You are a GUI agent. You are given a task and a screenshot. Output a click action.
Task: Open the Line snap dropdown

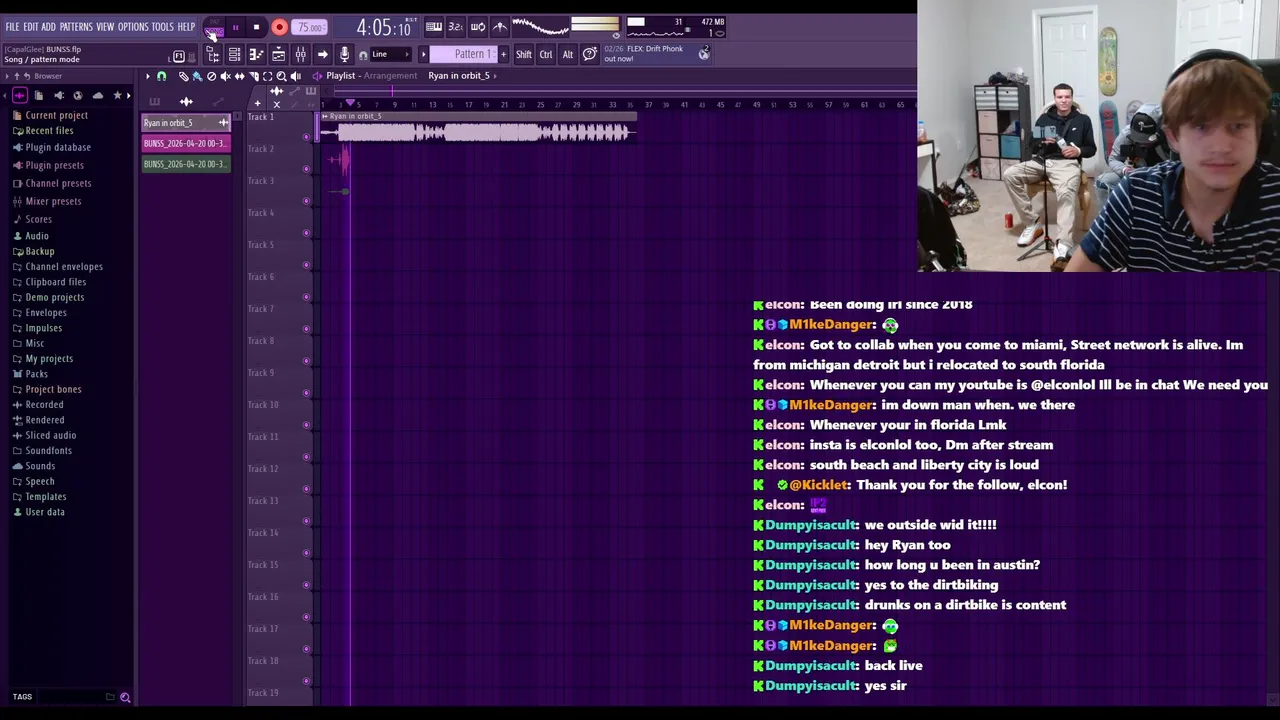click(x=391, y=54)
